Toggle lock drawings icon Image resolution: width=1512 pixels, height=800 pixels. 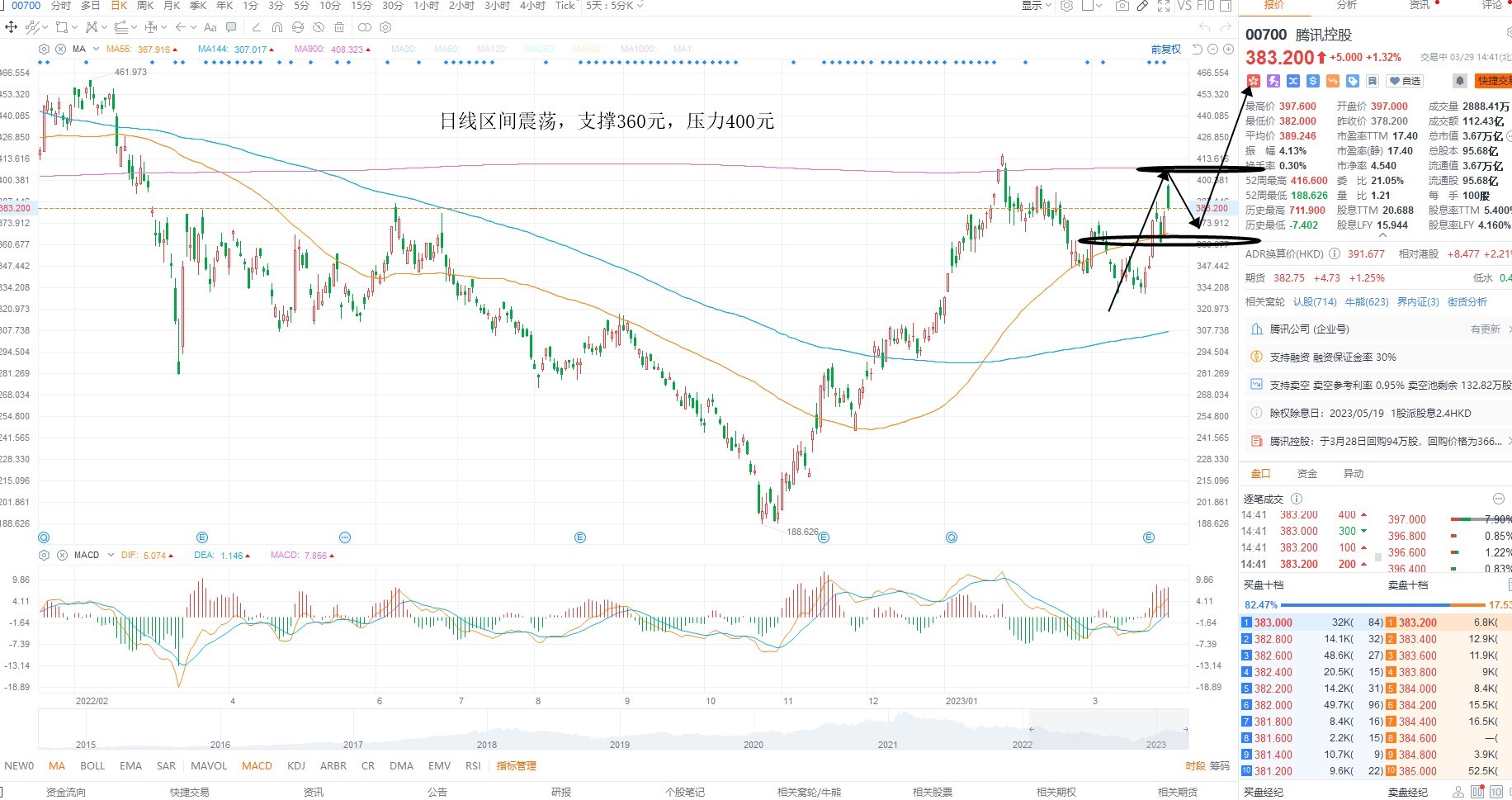tap(298, 27)
